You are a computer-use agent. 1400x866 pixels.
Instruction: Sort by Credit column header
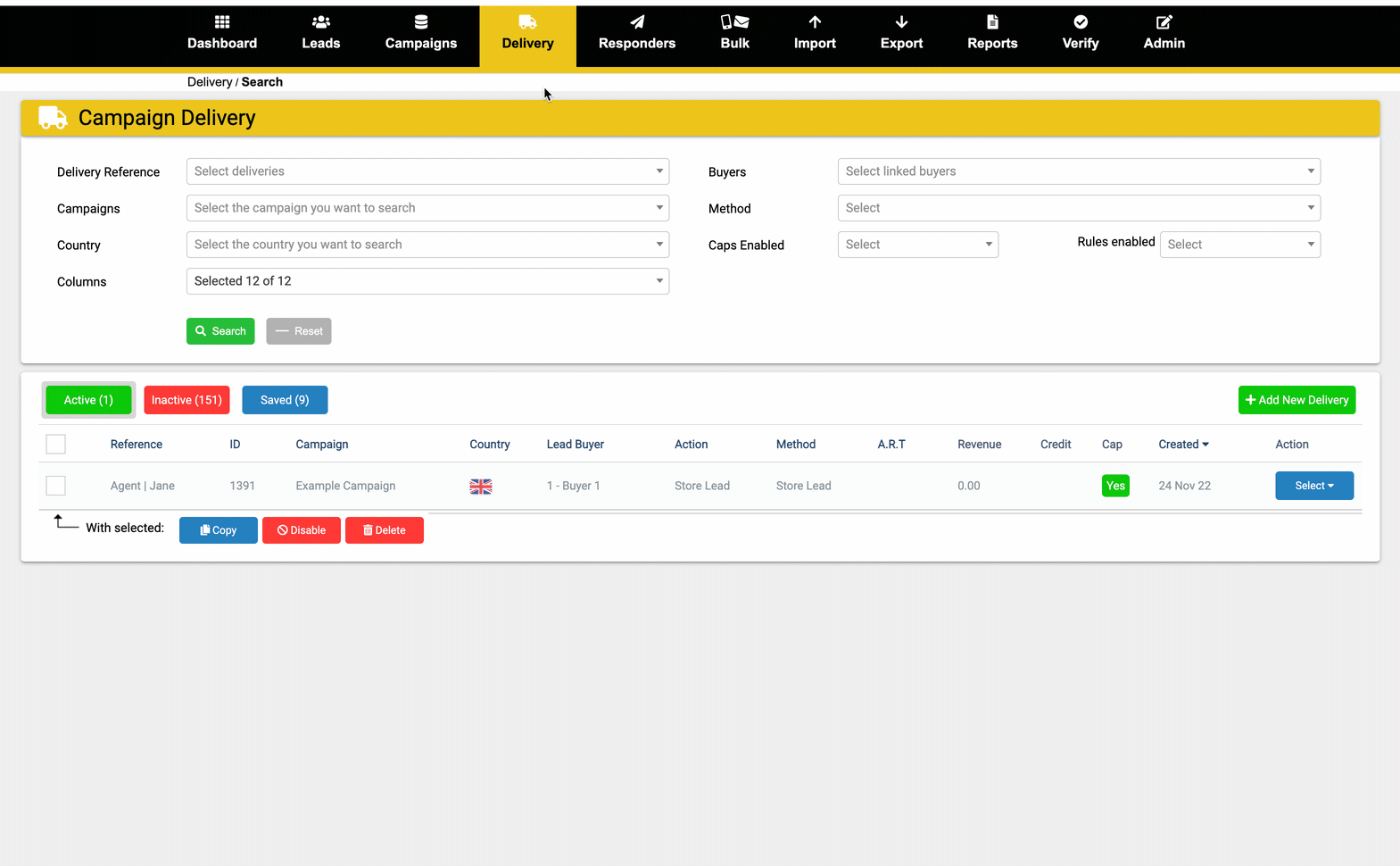click(x=1056, y=445)
